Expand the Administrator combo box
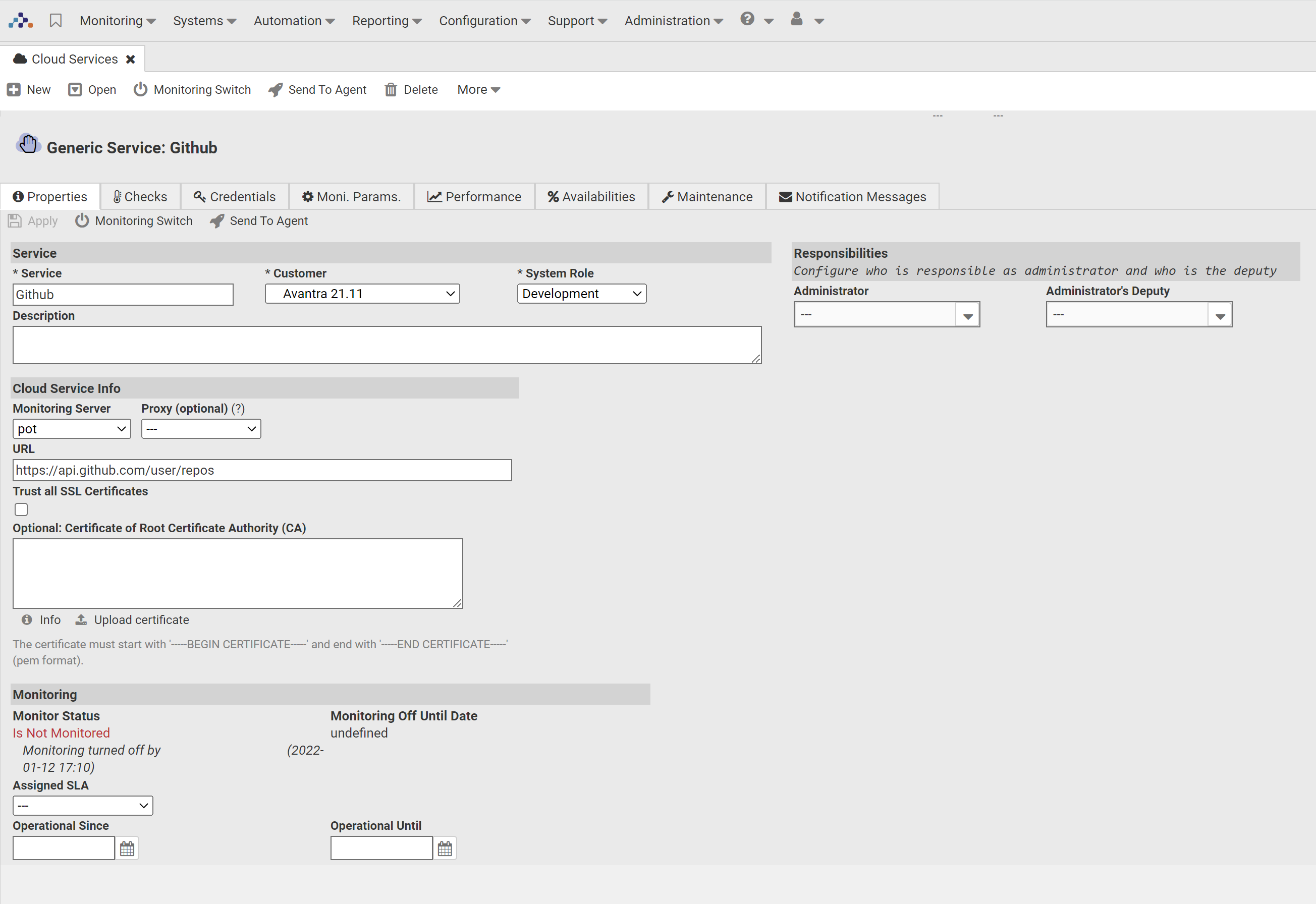This screenshot has height=904, width=1316. 968,315
